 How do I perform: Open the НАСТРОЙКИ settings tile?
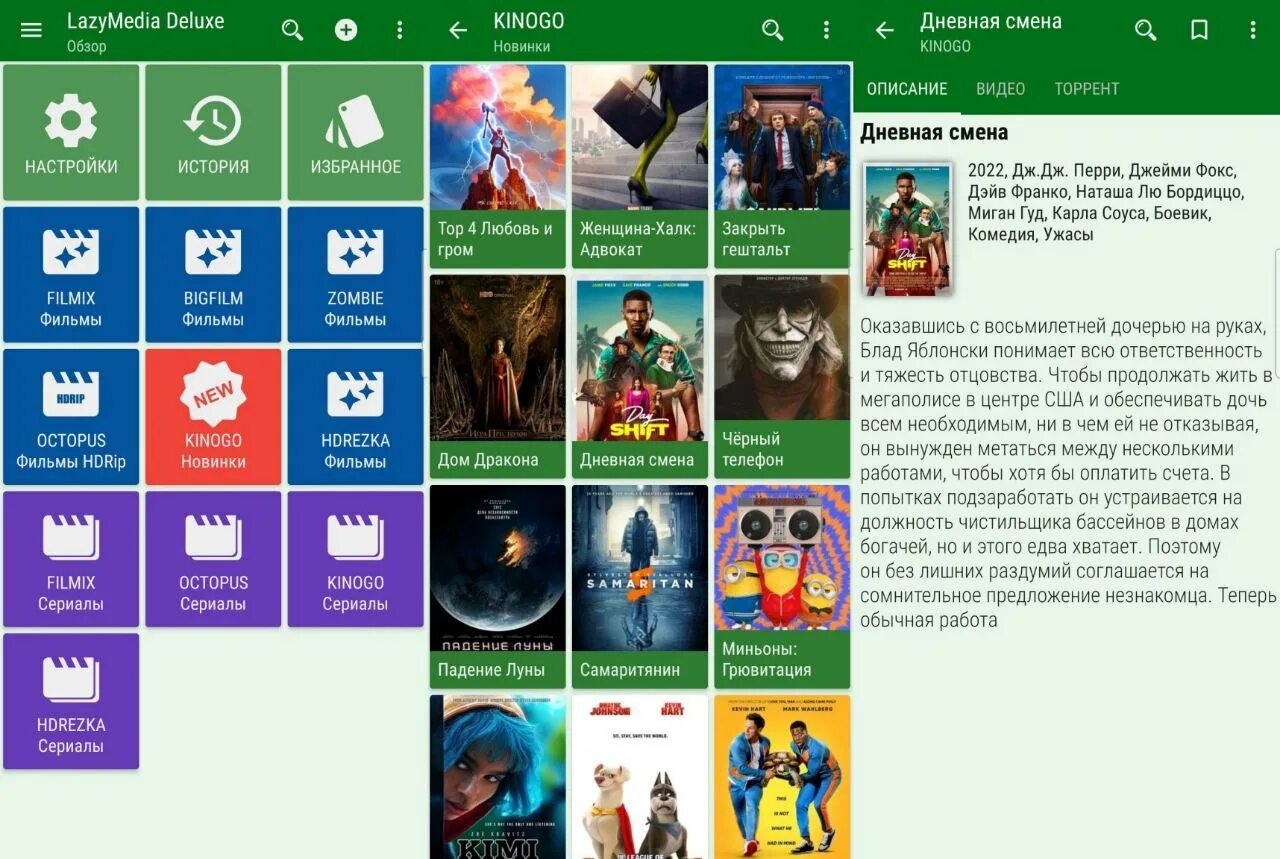(71, 133)
